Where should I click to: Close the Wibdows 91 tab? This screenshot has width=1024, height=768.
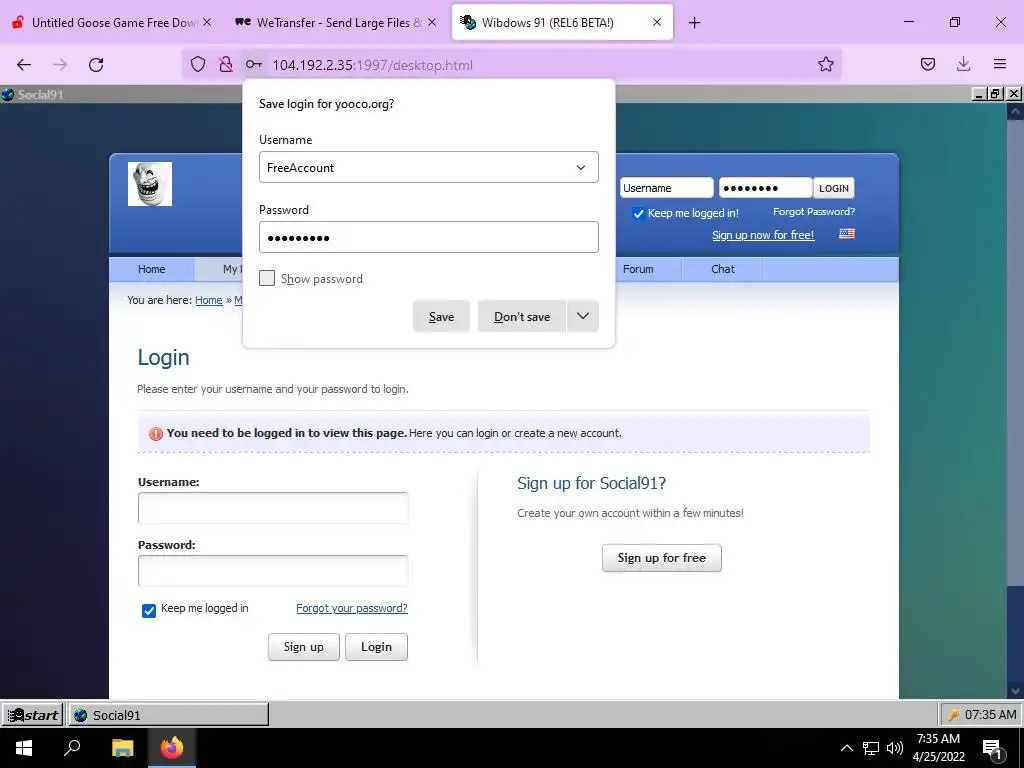[657, 22]
